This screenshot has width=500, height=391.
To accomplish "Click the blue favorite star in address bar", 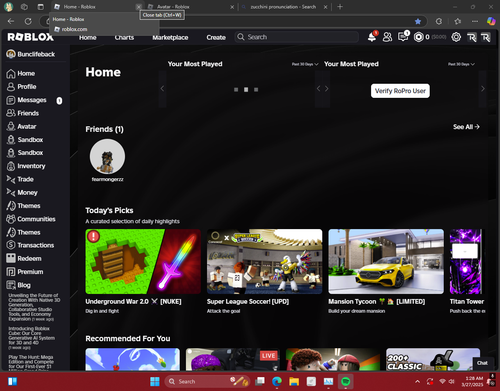I will tap(418, 21).
